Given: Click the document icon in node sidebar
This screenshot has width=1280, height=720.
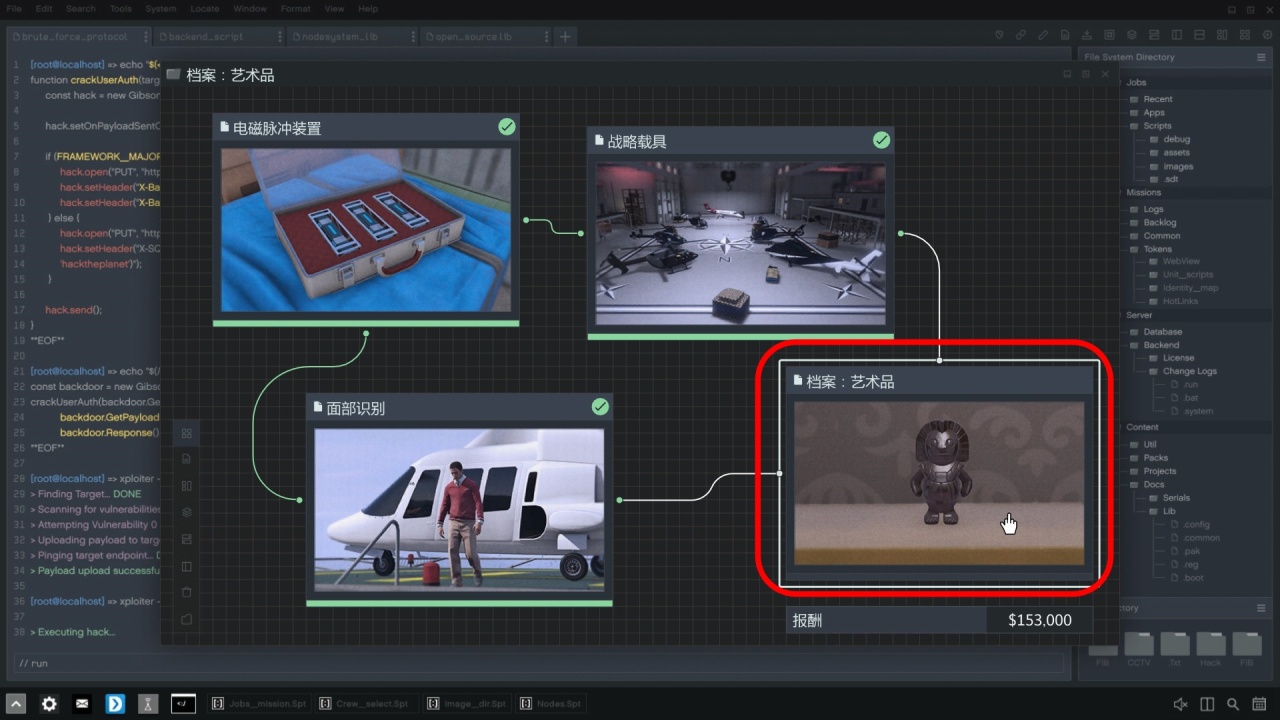Looking at the screenshot, I should click(186, 459).
